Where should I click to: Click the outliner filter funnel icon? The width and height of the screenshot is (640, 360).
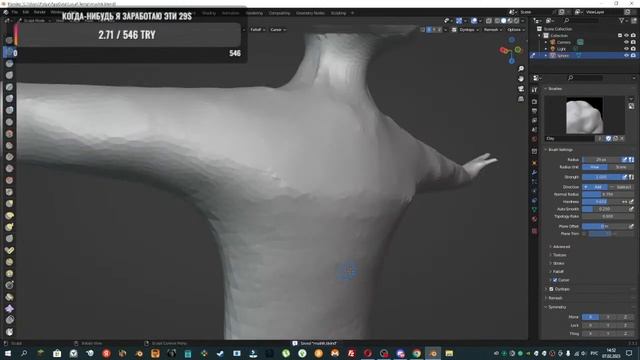click(x=621, y=20)
